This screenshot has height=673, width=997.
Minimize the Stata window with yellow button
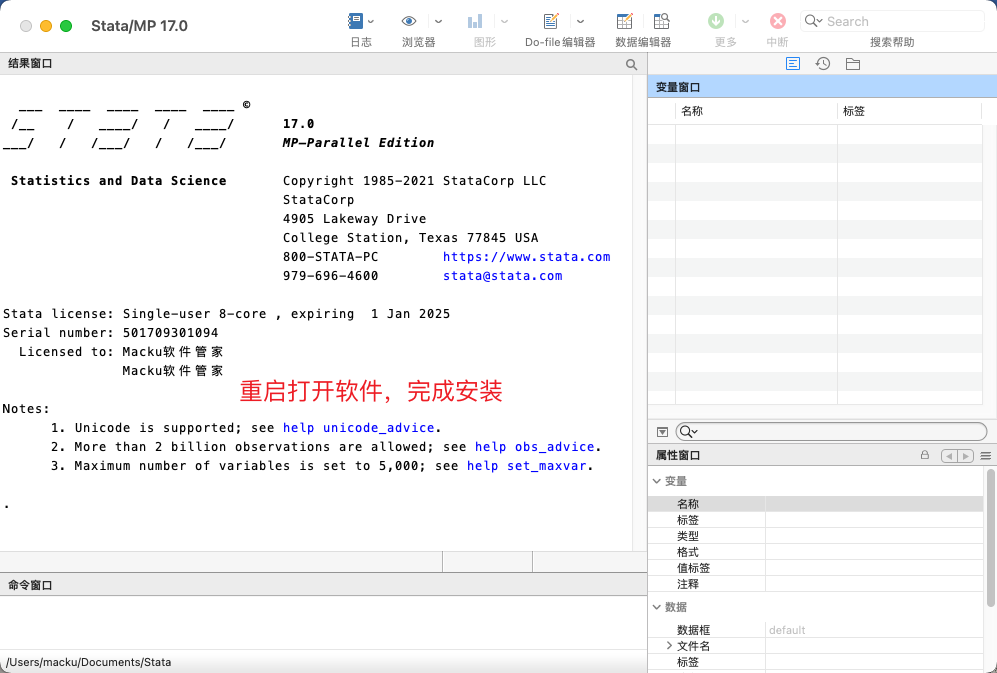point(46,26)
